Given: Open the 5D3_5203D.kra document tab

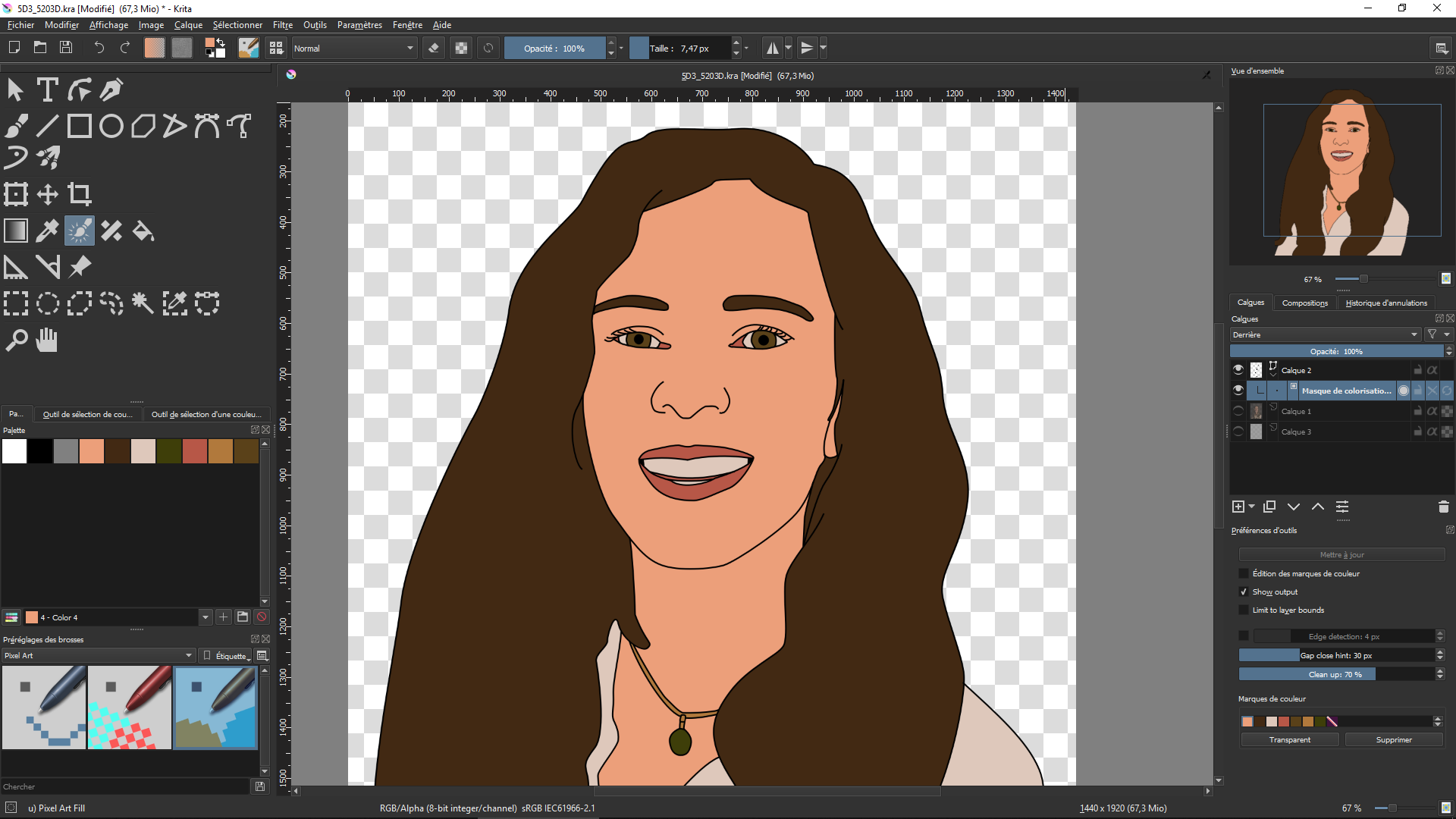Looking at the screenshot, I should (x=747, y=76).
